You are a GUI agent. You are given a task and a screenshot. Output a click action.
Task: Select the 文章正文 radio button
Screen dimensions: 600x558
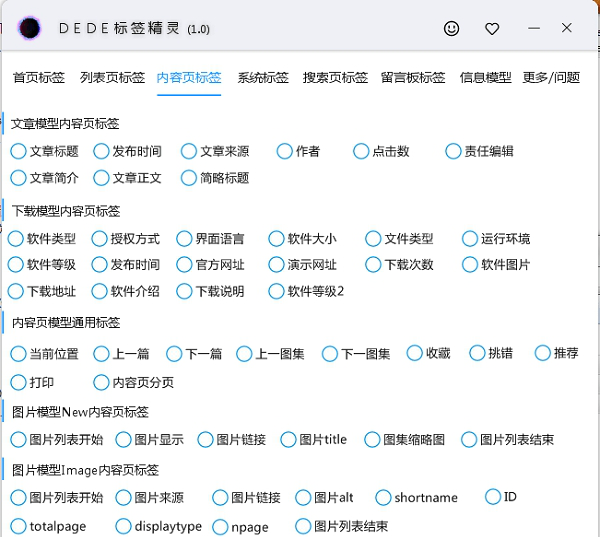click(101, 178)
